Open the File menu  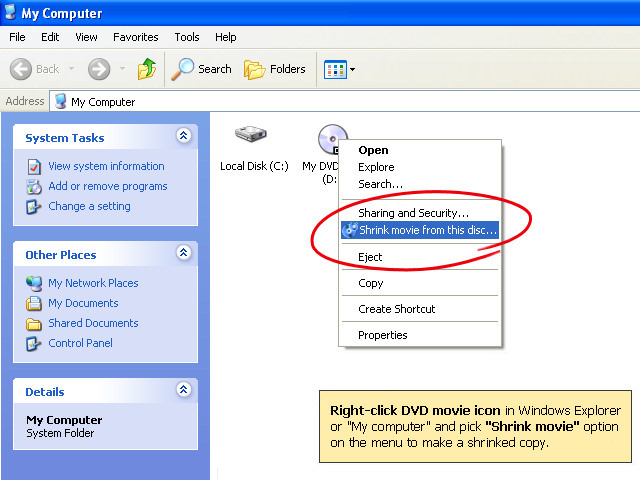click(17, 37)
